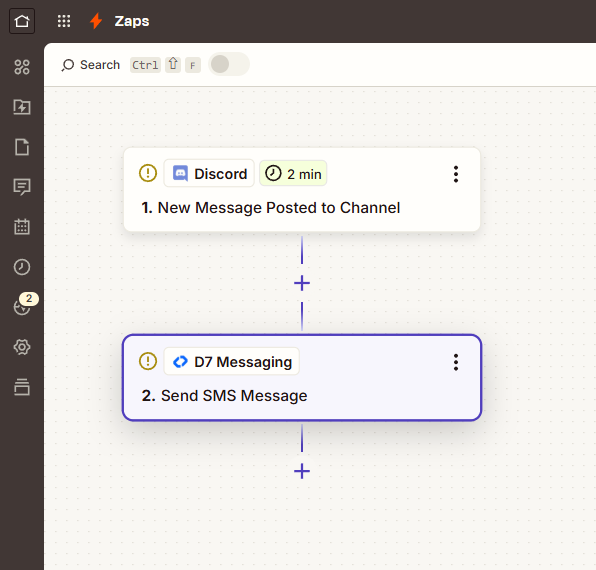
Task: Click the F shortcut key hint
Action: pos(193,65)
